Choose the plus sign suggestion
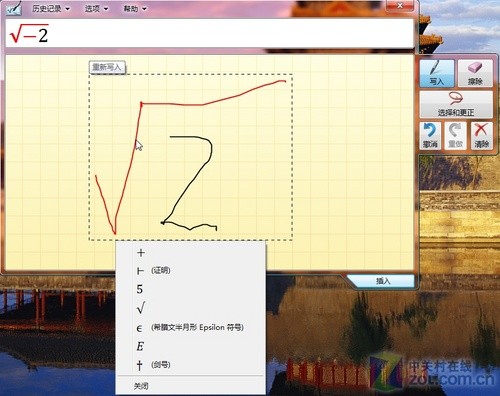This screenshot has width=500, height=396. pyautogui.click(x=191, y=253)
